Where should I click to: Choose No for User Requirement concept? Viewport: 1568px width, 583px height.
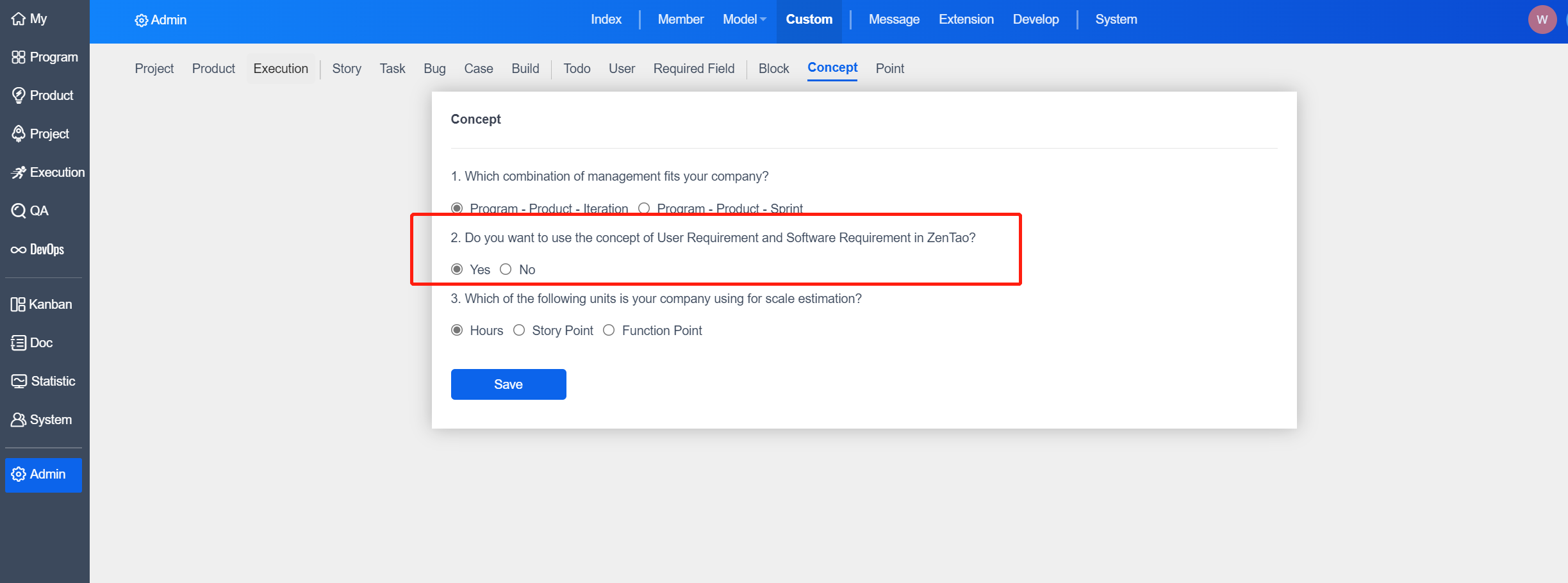click(506, 269)
